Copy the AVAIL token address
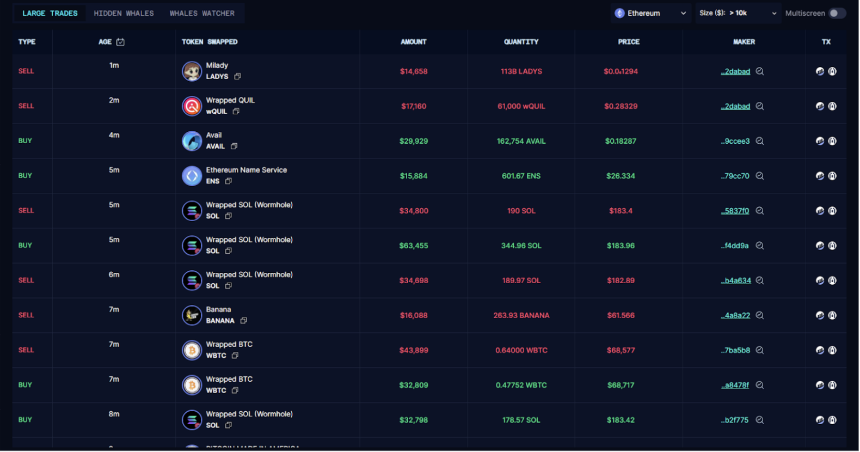Image resolution: width=860 pixels, height=452 pixels. (x=234, y=146)
